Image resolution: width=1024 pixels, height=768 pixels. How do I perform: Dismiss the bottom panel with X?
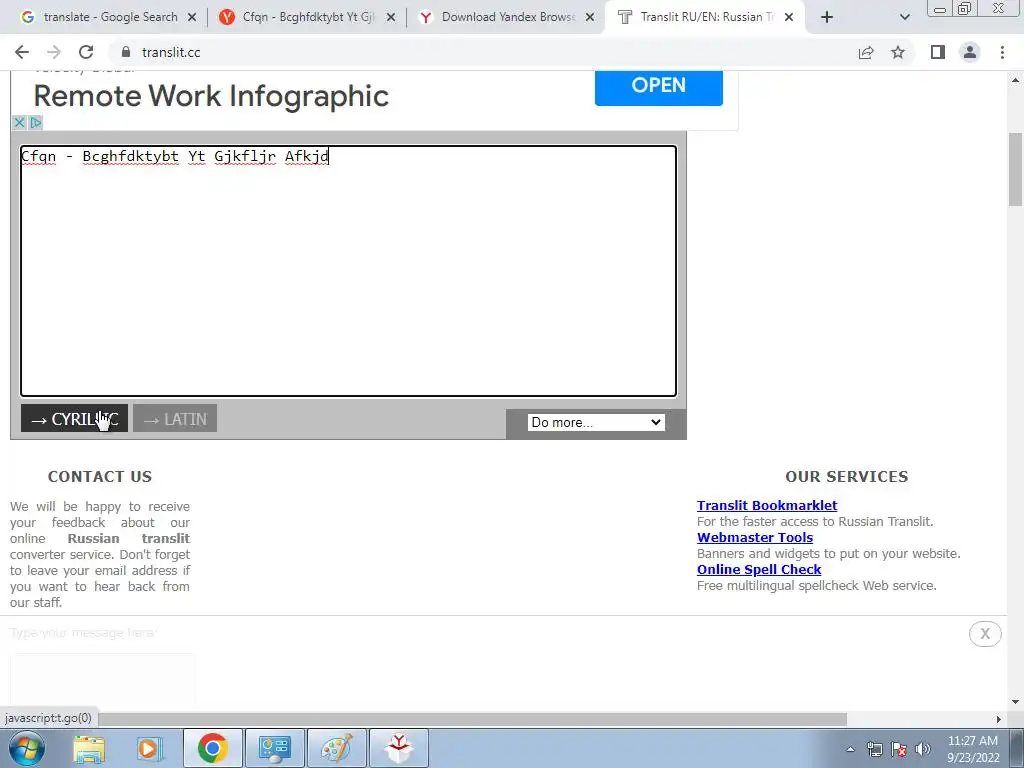point(985,633)
